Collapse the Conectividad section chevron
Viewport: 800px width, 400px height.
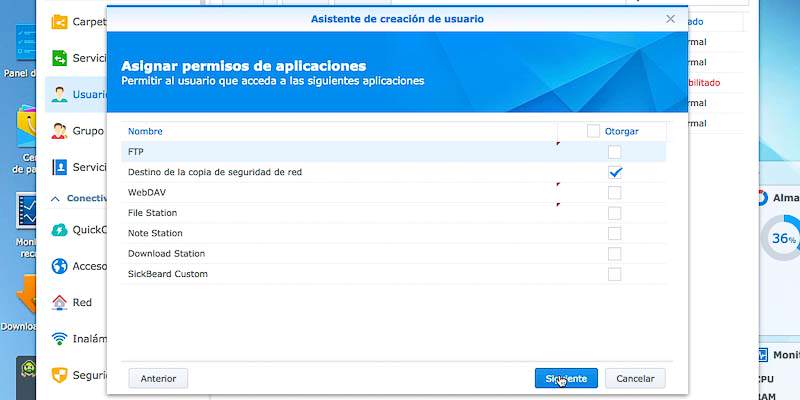click(x=55, y=198)
